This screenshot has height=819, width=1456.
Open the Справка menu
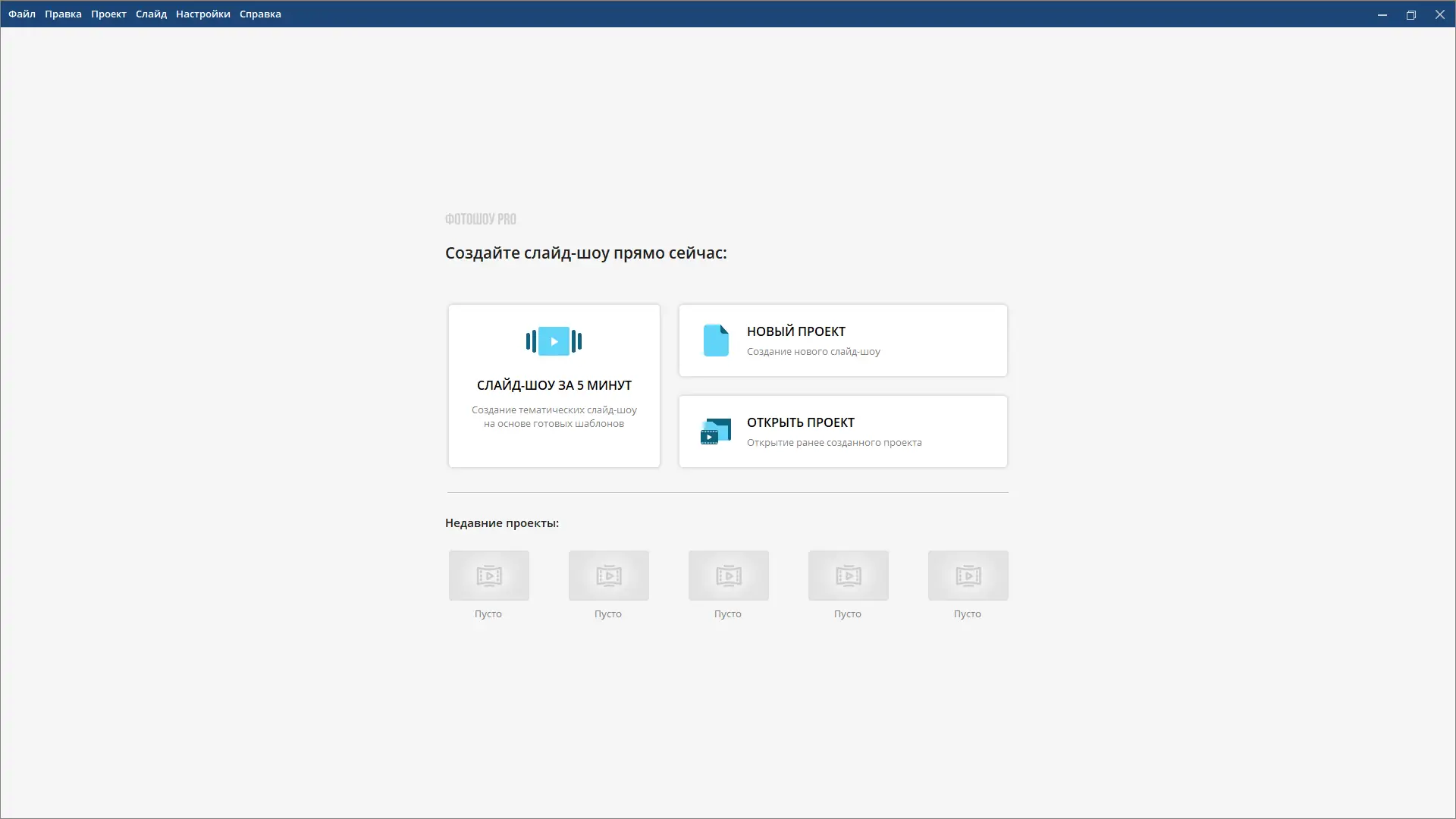260,14
